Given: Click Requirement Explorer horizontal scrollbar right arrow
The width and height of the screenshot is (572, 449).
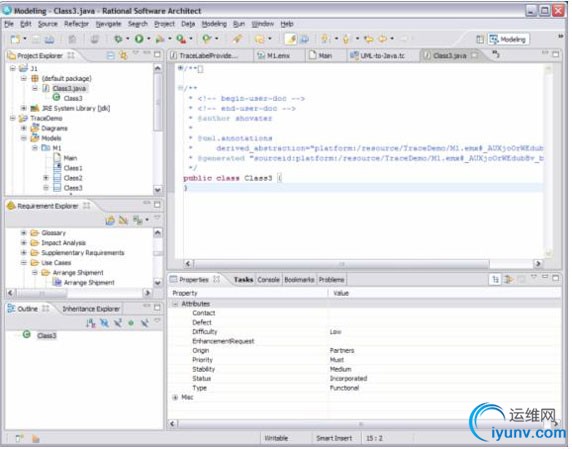Looking at the screenshot, I should click(147, 293).
